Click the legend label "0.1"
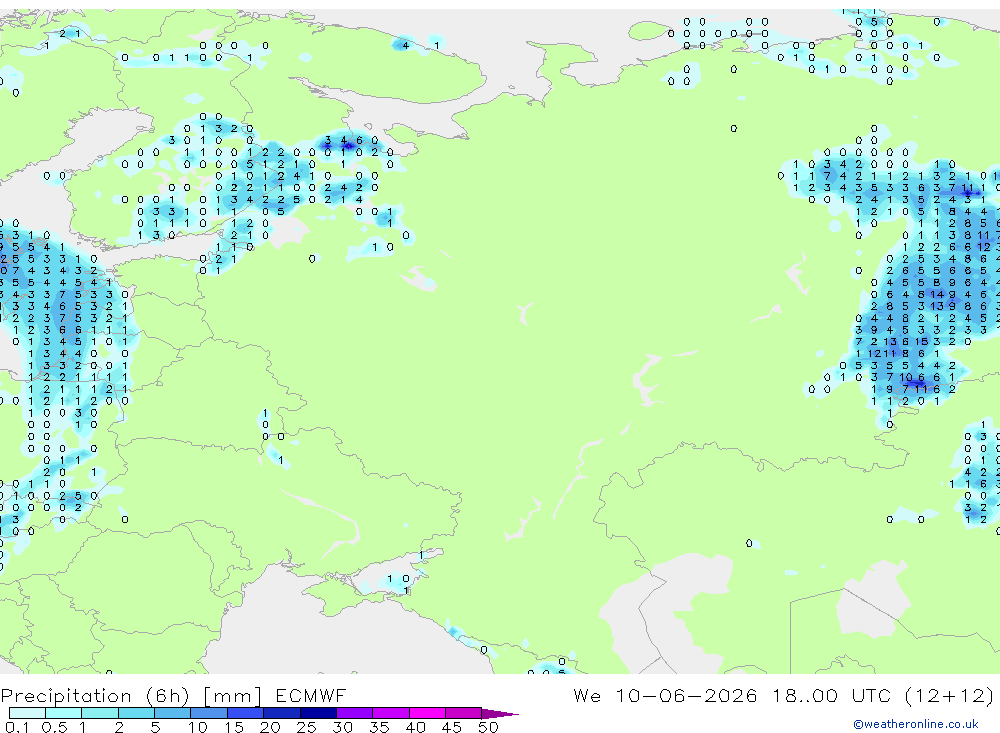This screenshot has width=1000, height=733. (17, 727)
